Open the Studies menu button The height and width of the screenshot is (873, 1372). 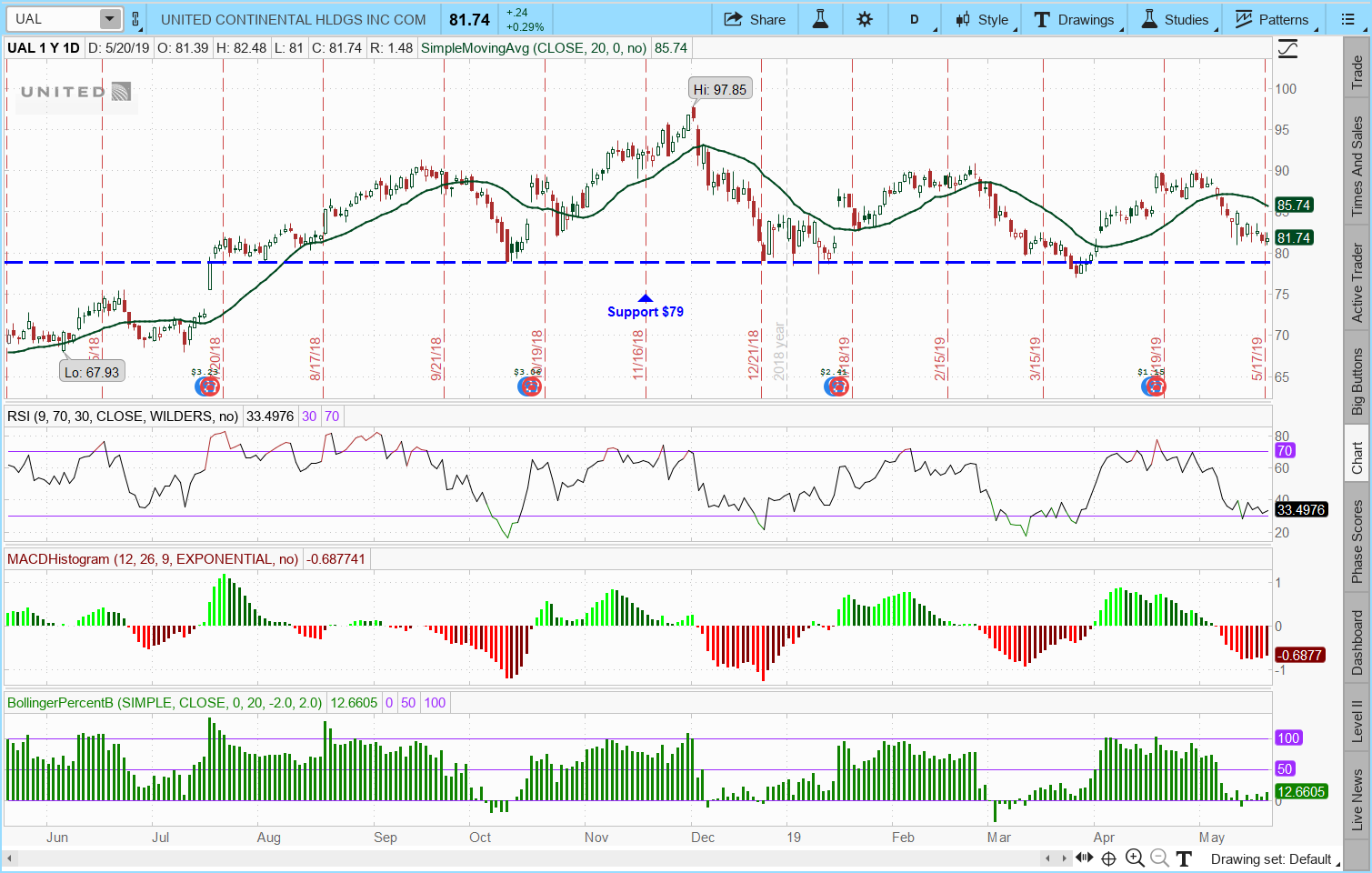[1176, 19]
